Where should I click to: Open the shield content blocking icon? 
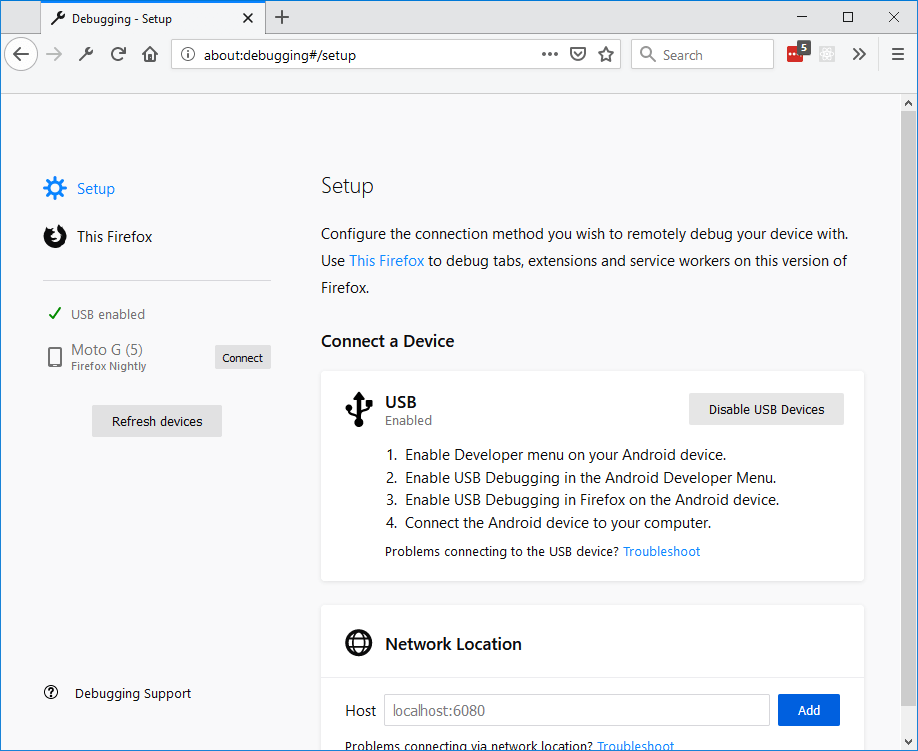[x=578, y=54]
